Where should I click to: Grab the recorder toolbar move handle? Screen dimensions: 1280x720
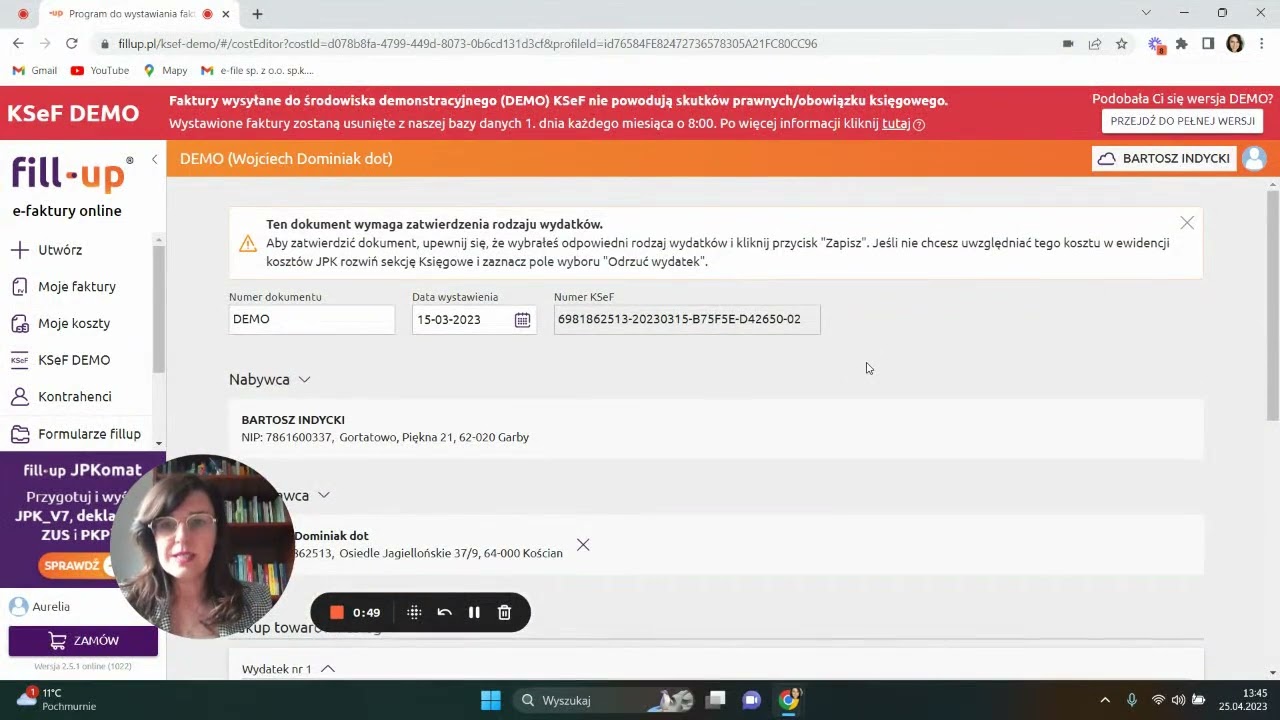pos(414,613)
